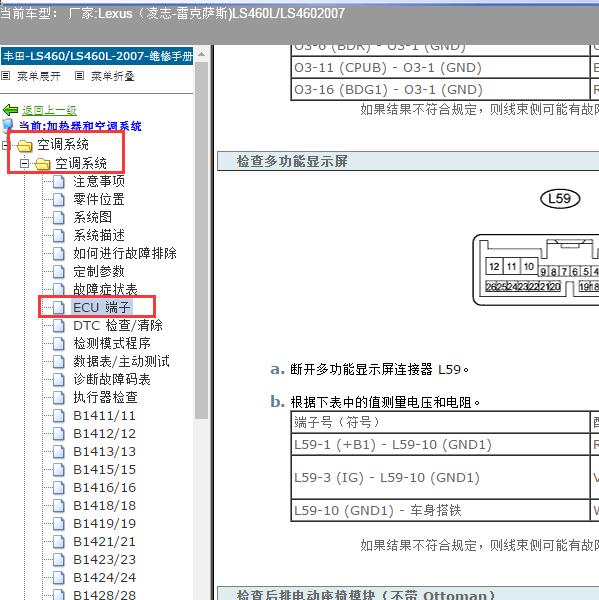Viewport: 599px width, 600px height.
Task: Click step a text 断开多功能显示屏连接器 L59
Action: (x=379, y=370)
